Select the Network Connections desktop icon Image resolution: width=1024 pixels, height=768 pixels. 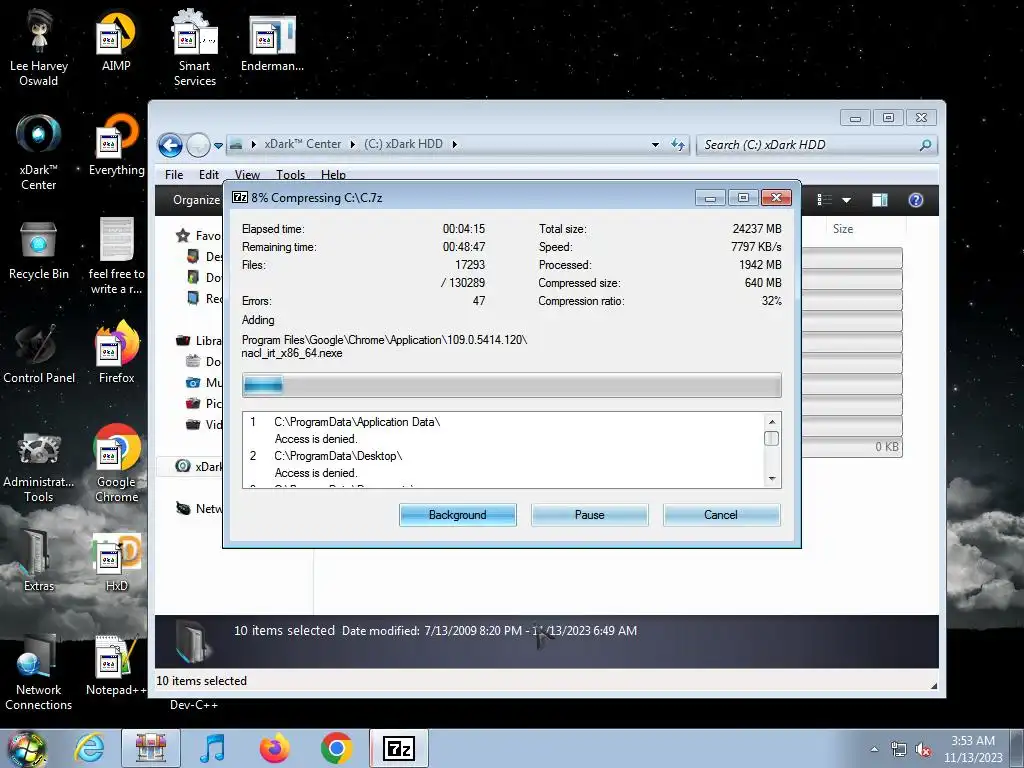(39, 673)
